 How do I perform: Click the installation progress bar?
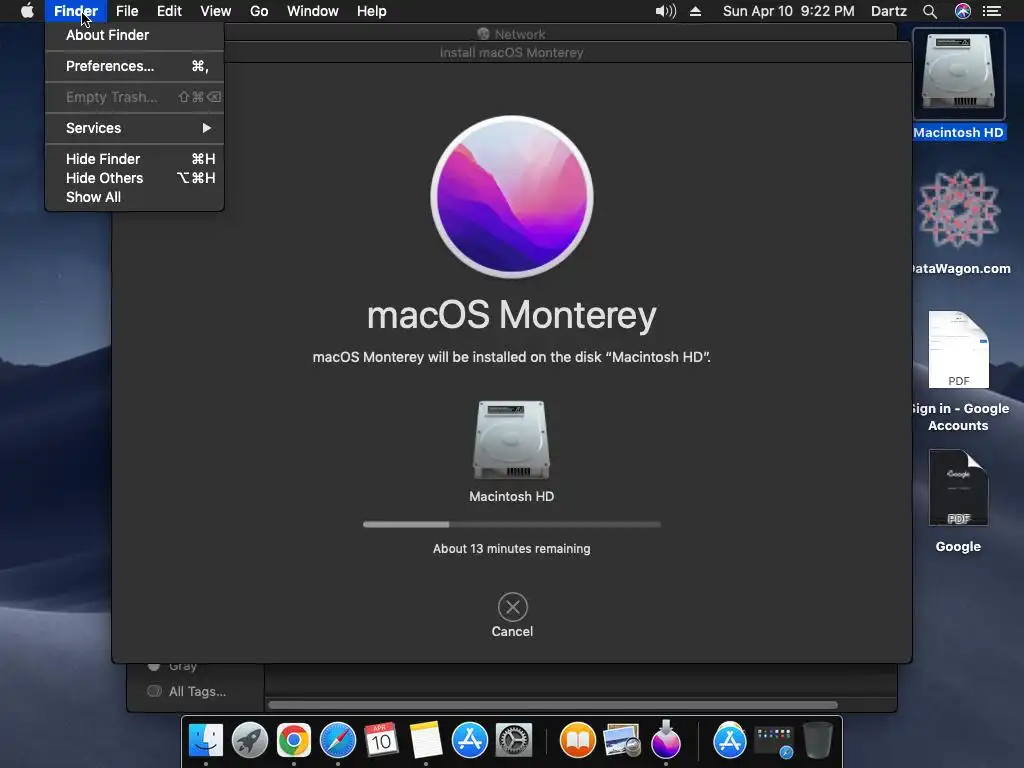point(512,524)
